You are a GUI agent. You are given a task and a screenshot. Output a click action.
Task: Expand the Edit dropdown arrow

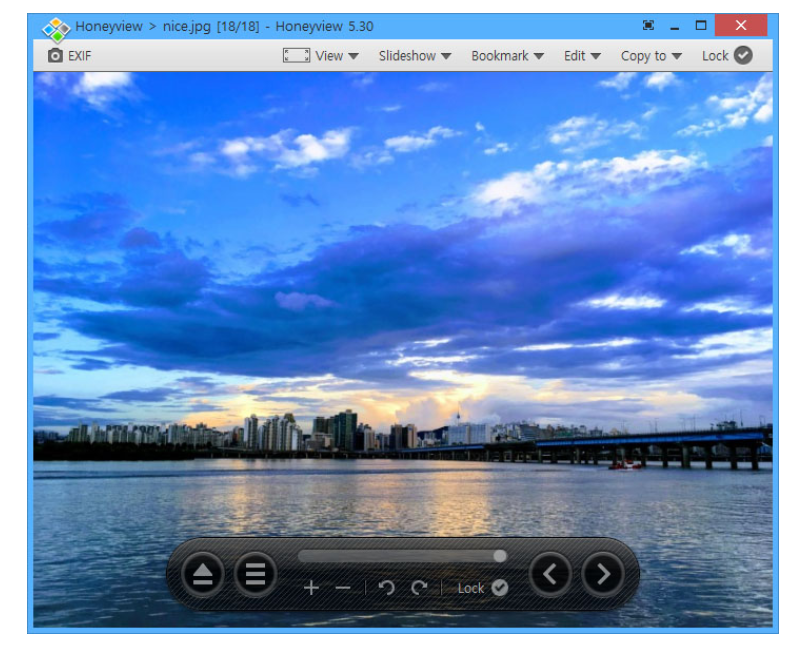(596, 56)
